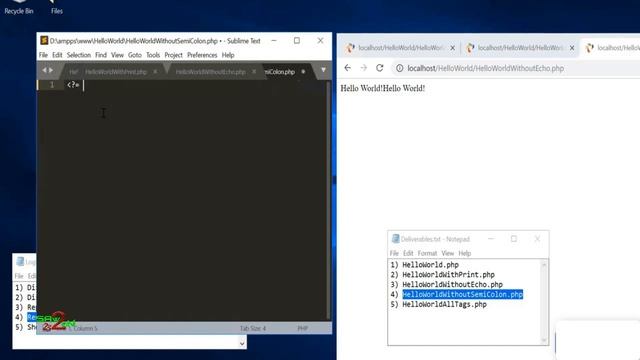The height and width of the screenshot is (360, 640).
Task: Open Help menu in Deliverables Notepad
Action: coord(464,253)
